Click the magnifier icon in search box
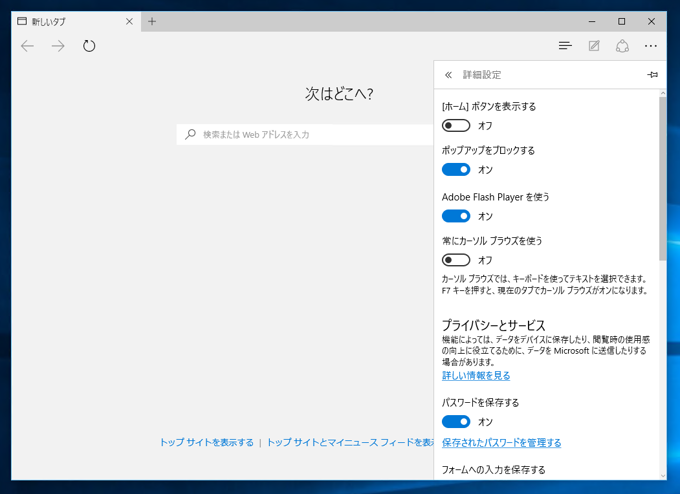 pyautogui.click(x=190, y=134)
